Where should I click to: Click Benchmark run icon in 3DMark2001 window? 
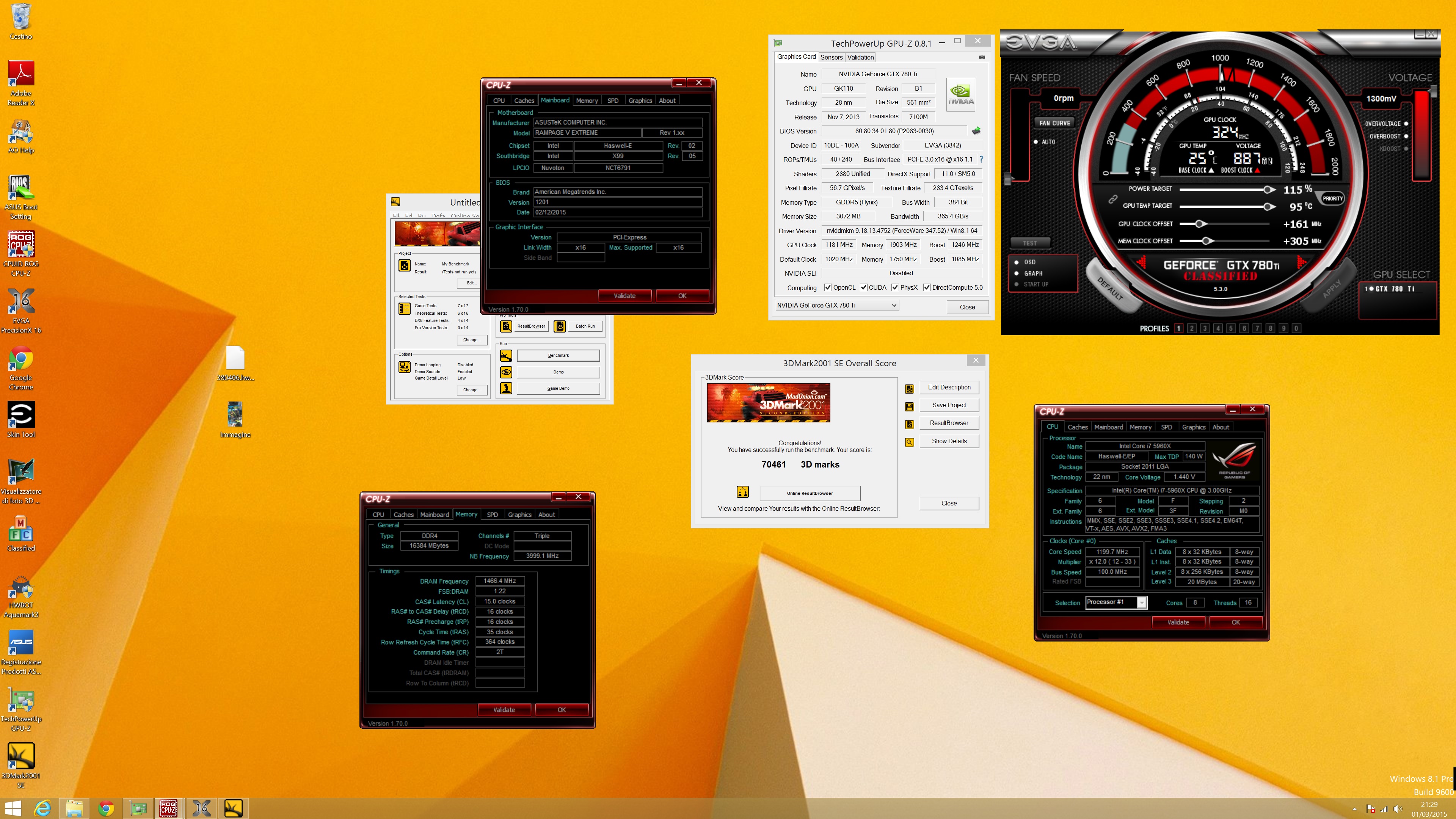pos(506,356)
